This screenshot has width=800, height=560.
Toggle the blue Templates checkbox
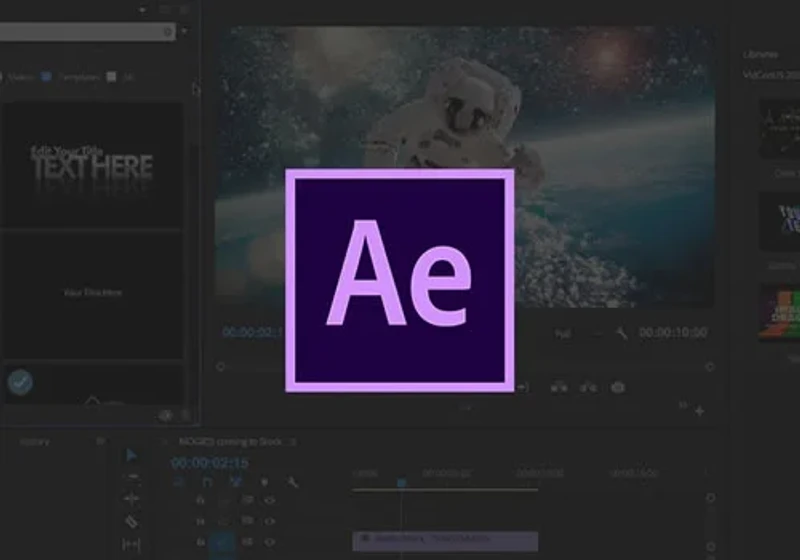tap(46, 77)
